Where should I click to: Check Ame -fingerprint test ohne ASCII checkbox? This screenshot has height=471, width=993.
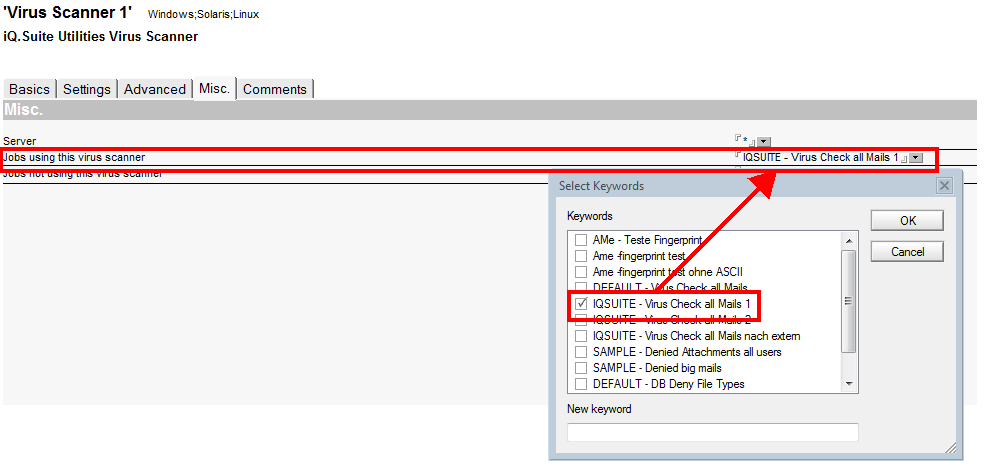tap(581, 272)
